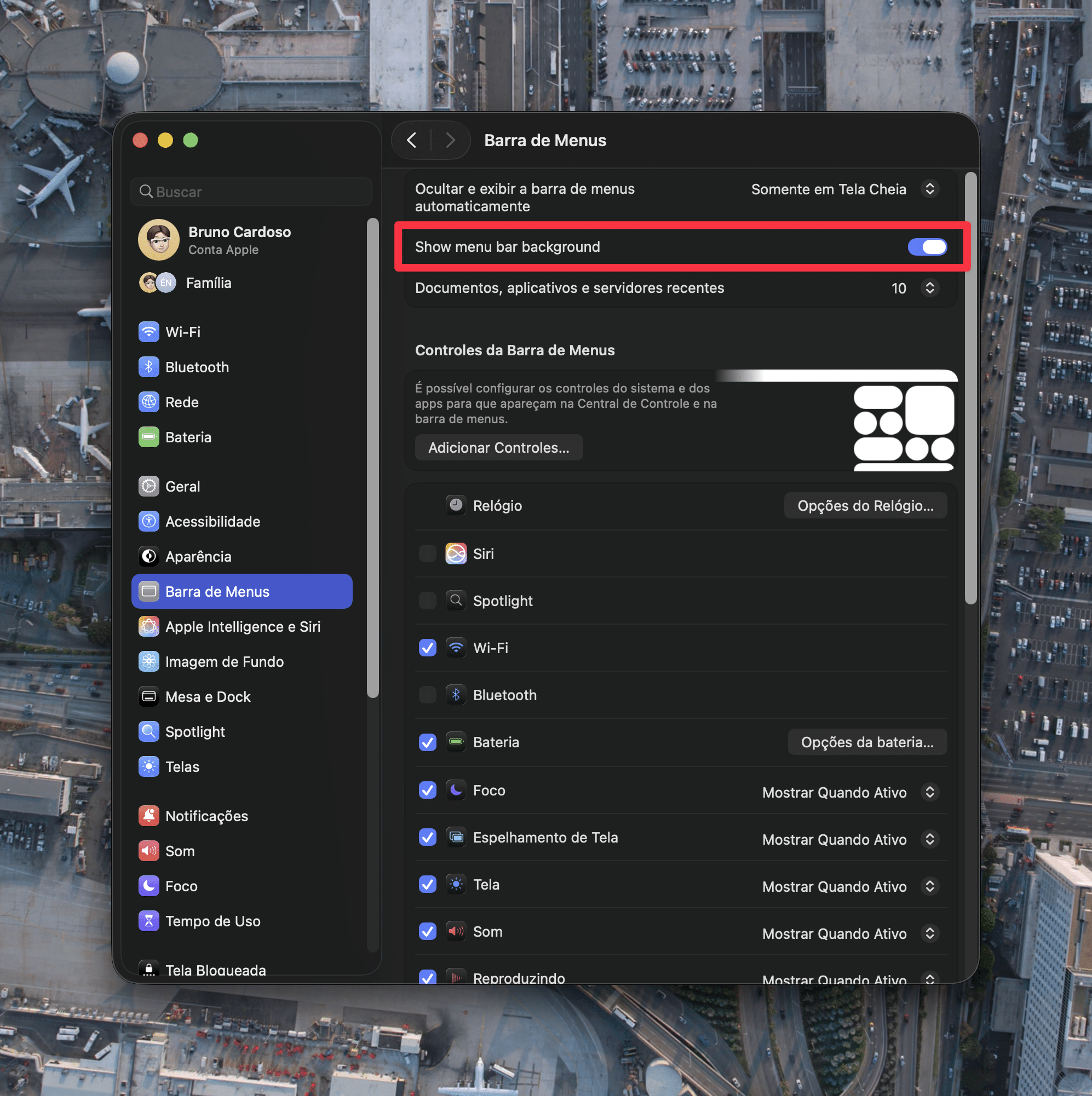Image resolution: width=1092 pixels, height=1096 pixels.
Task: Open Tempo de Uso settings
Action: pos(242,921)
